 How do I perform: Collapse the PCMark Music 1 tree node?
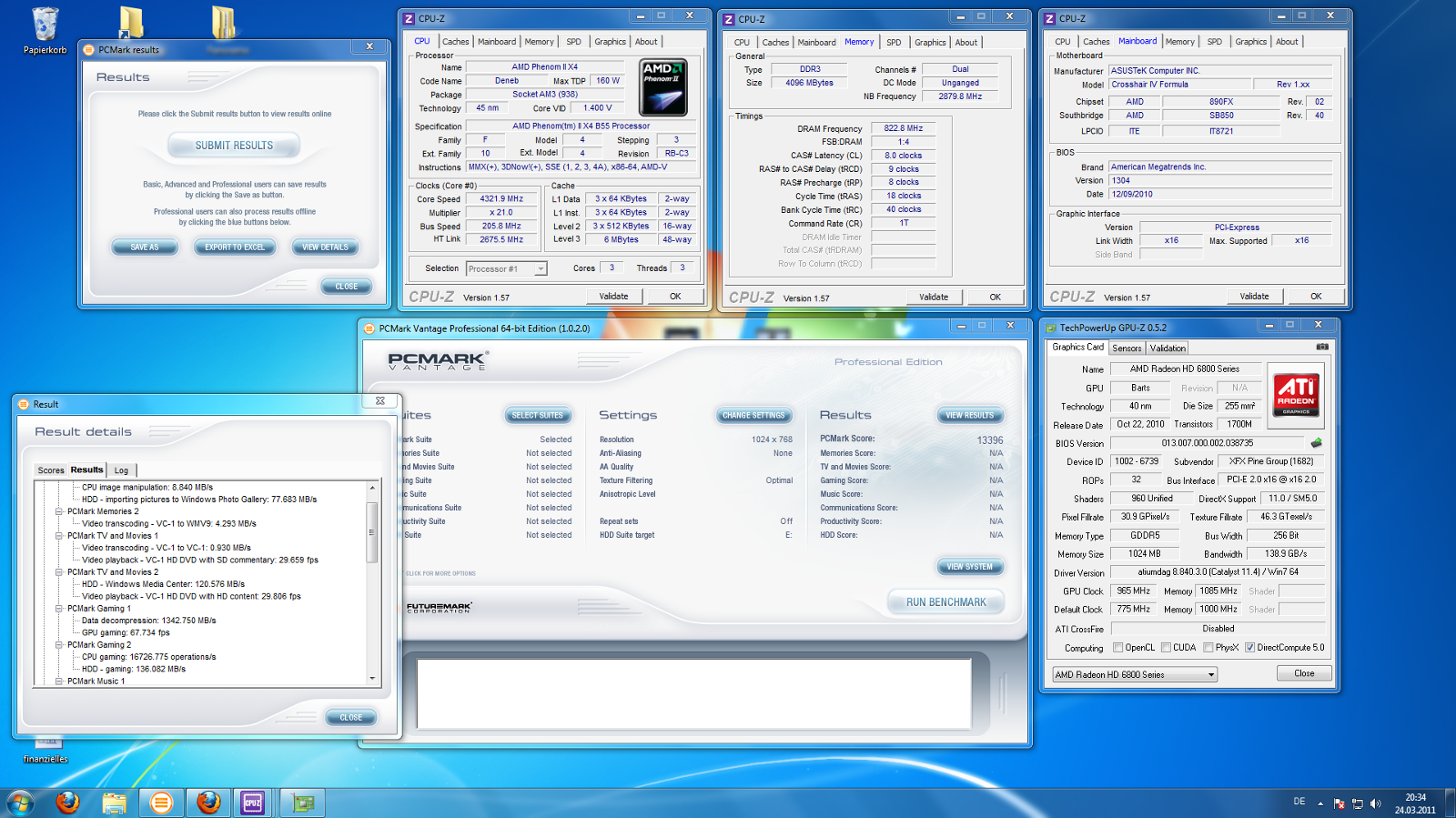59,682
